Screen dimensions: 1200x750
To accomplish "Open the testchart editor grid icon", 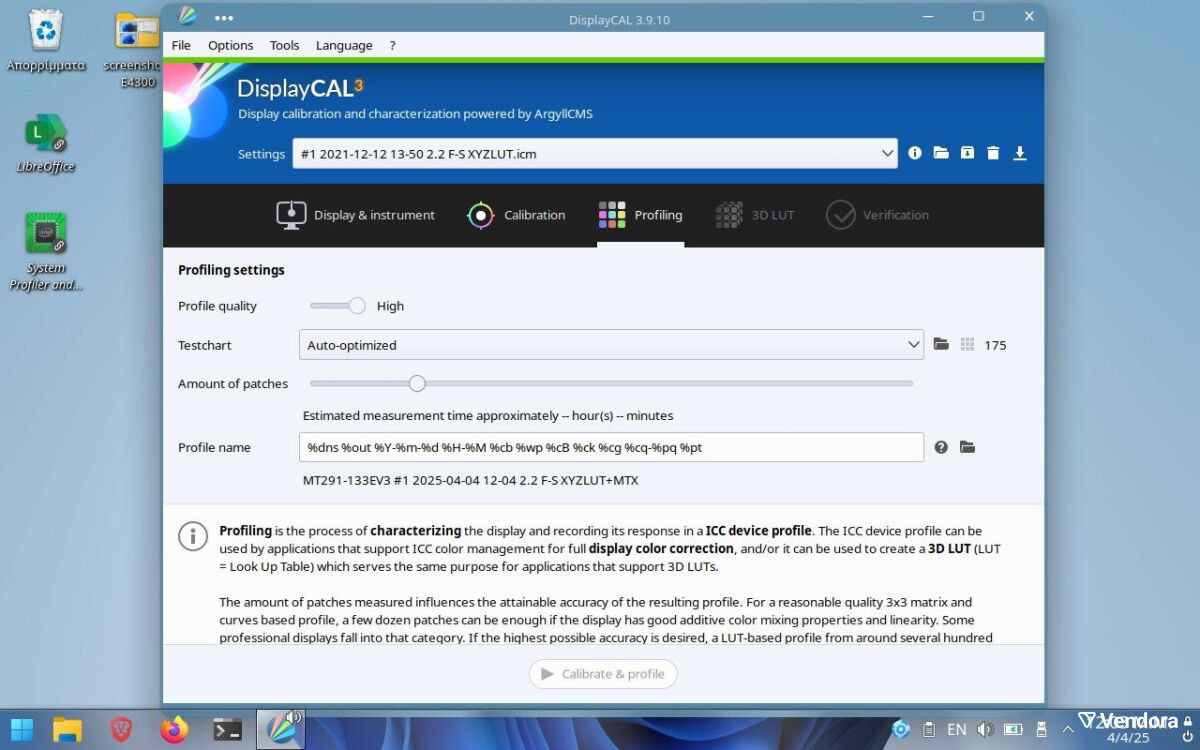I will tap(967, 344).
